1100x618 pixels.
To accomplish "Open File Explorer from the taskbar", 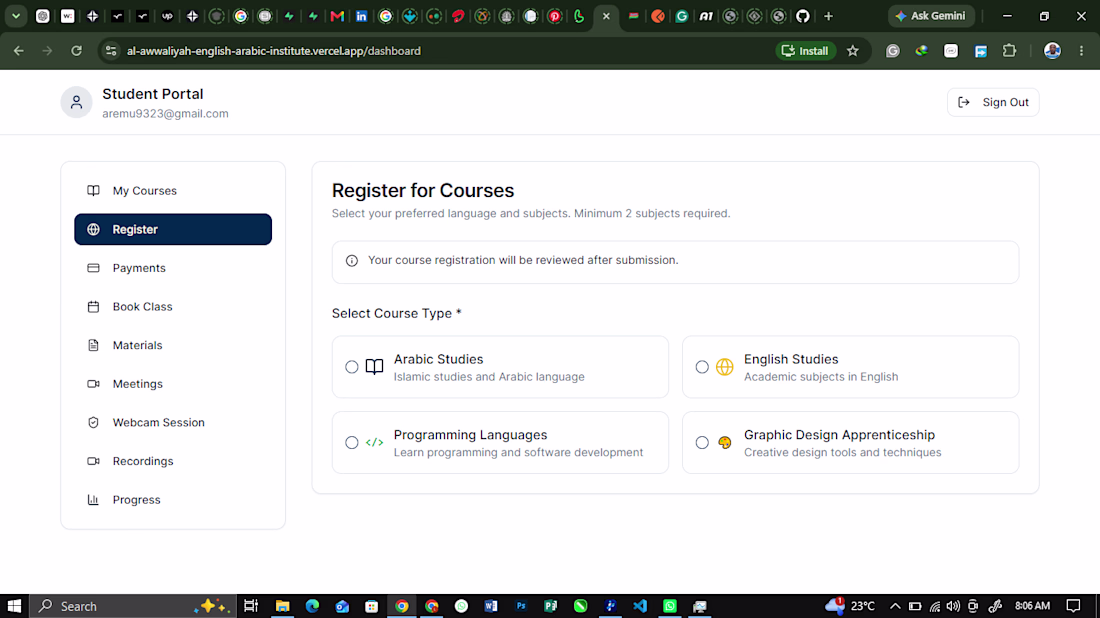I will pos(283,606).
